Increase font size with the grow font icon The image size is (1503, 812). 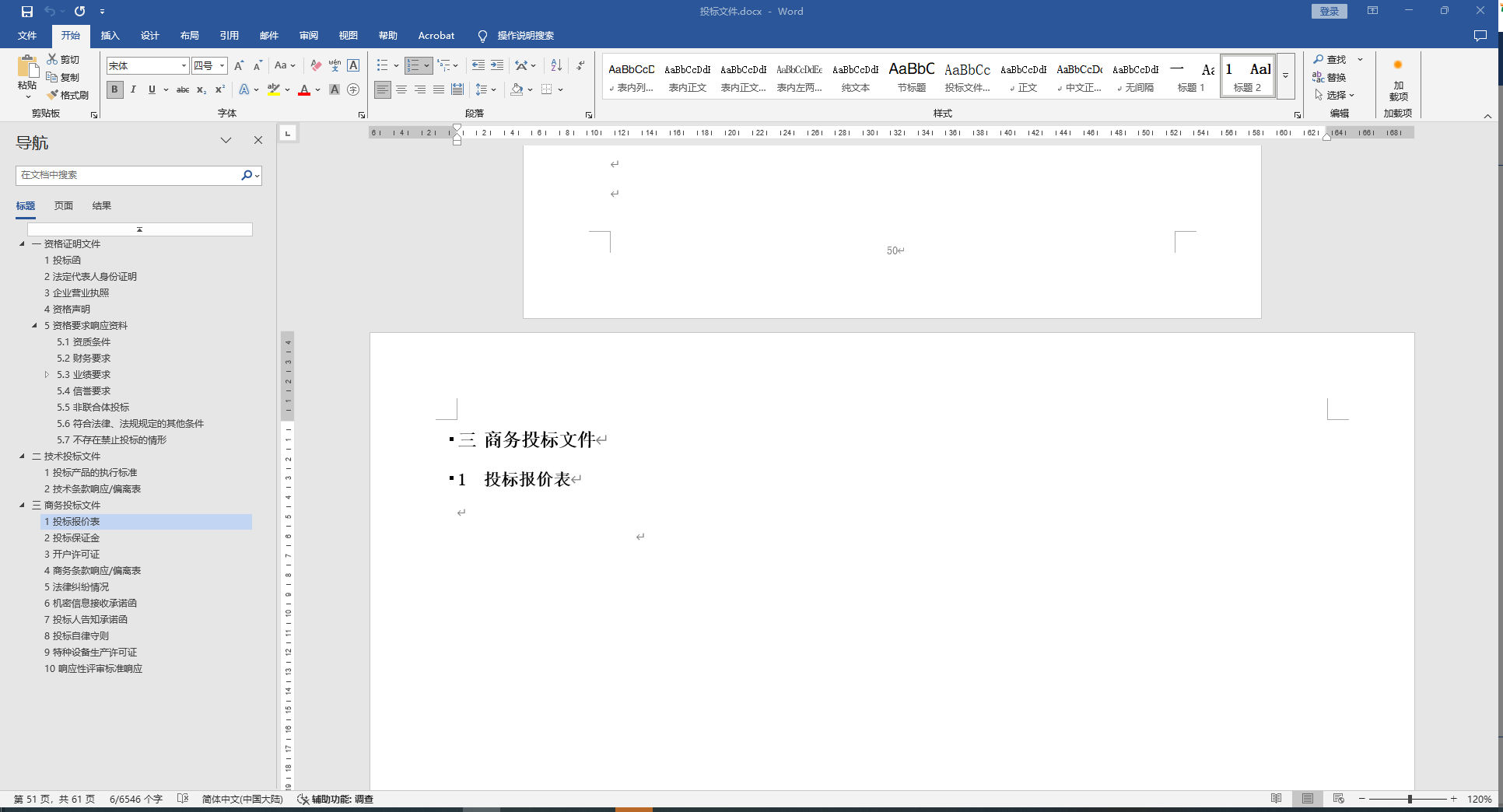(239, 66)
